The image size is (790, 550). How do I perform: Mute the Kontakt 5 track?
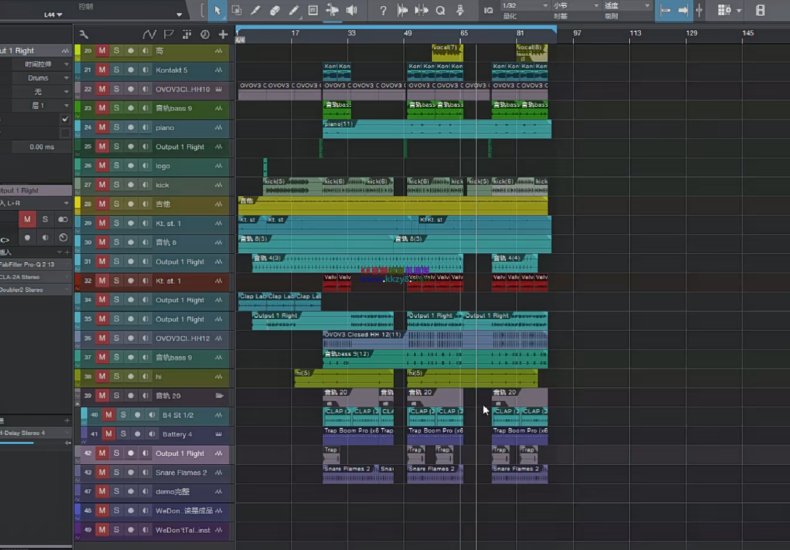pos(101,70)
